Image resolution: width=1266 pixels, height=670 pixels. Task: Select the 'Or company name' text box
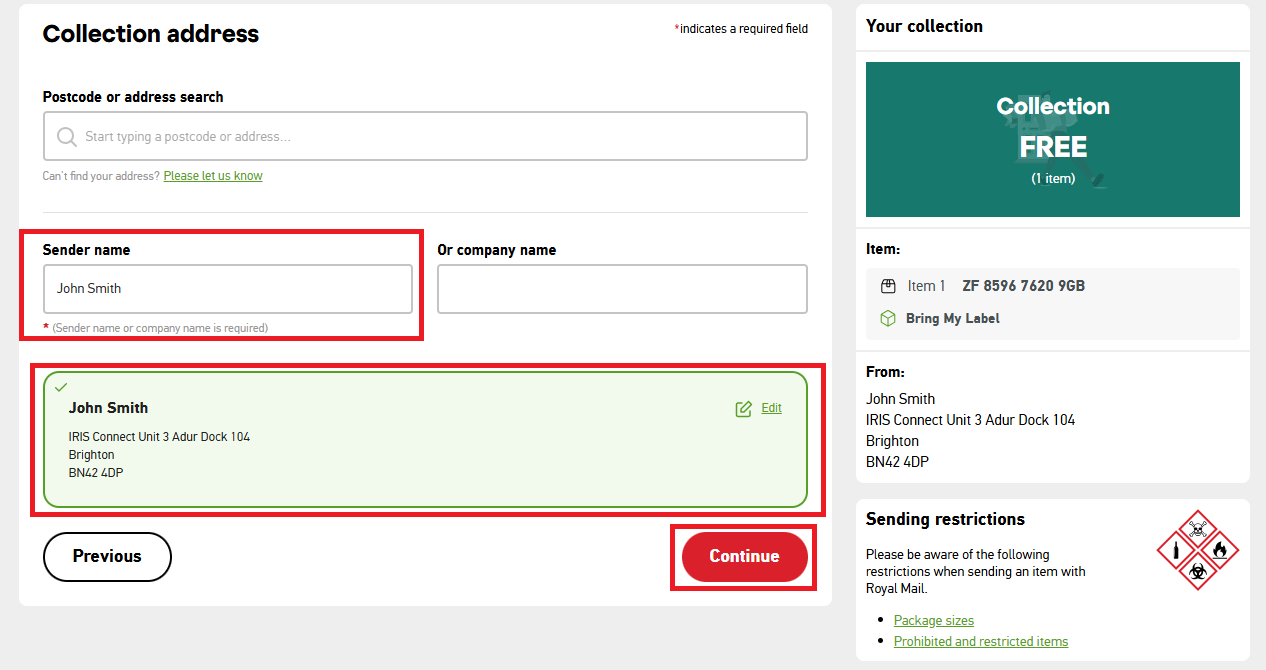(621, 289)
